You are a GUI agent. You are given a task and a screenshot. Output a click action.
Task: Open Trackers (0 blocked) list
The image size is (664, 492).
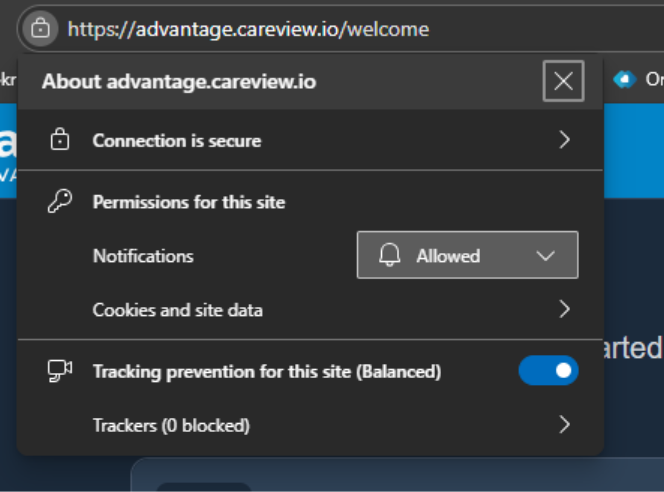click(x=171, y=425)
